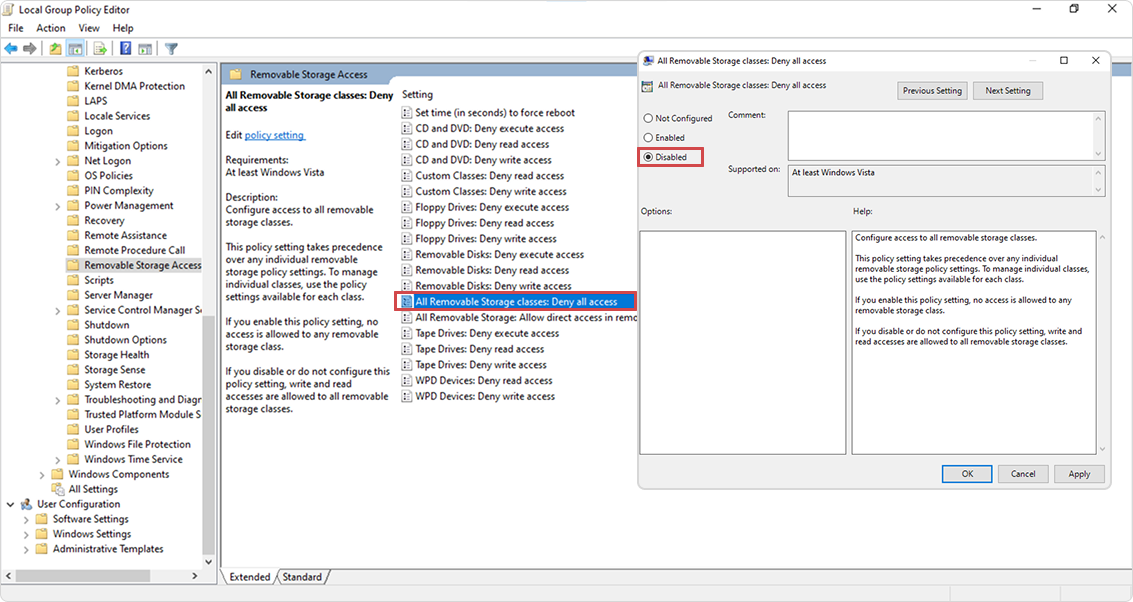The width and height of the screenshot is (1133, 602).
Task: Expand the Windows Components tree node
Action: [x=42, y=474]
